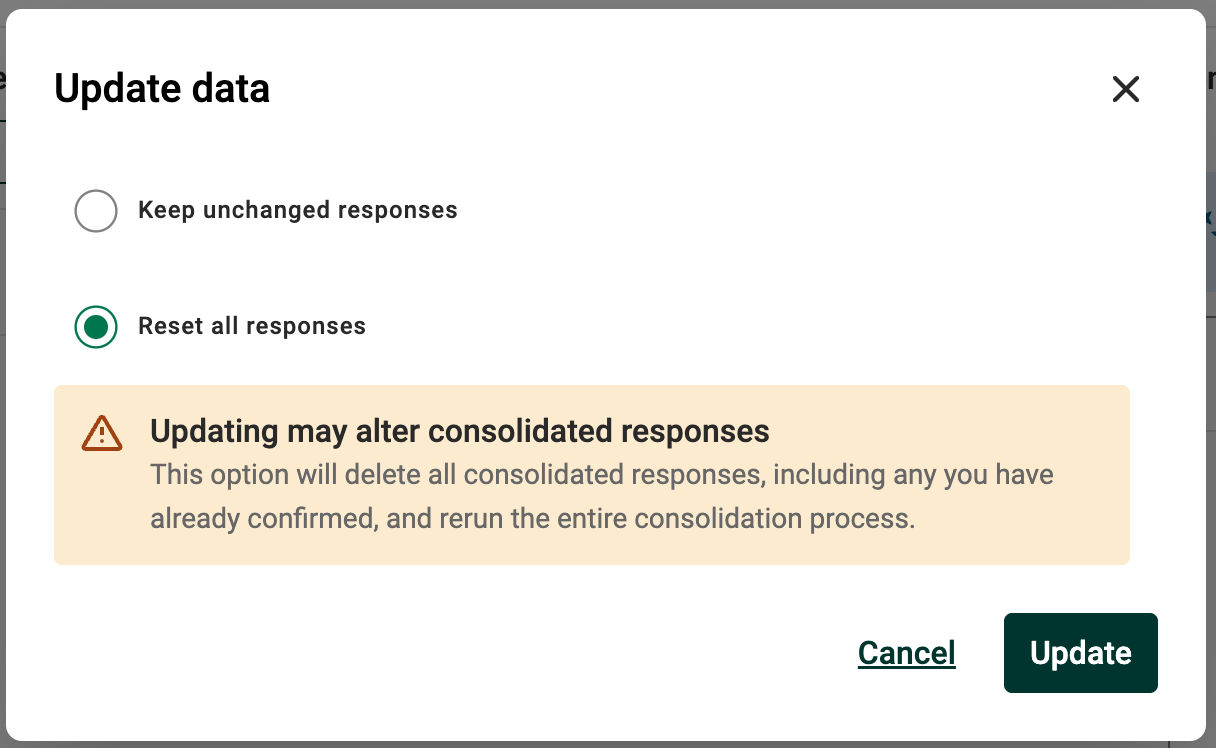Screen dimensions: 1216x748
Task: Click the word 'responses' in Reset all responses
Action: [306, 326]
